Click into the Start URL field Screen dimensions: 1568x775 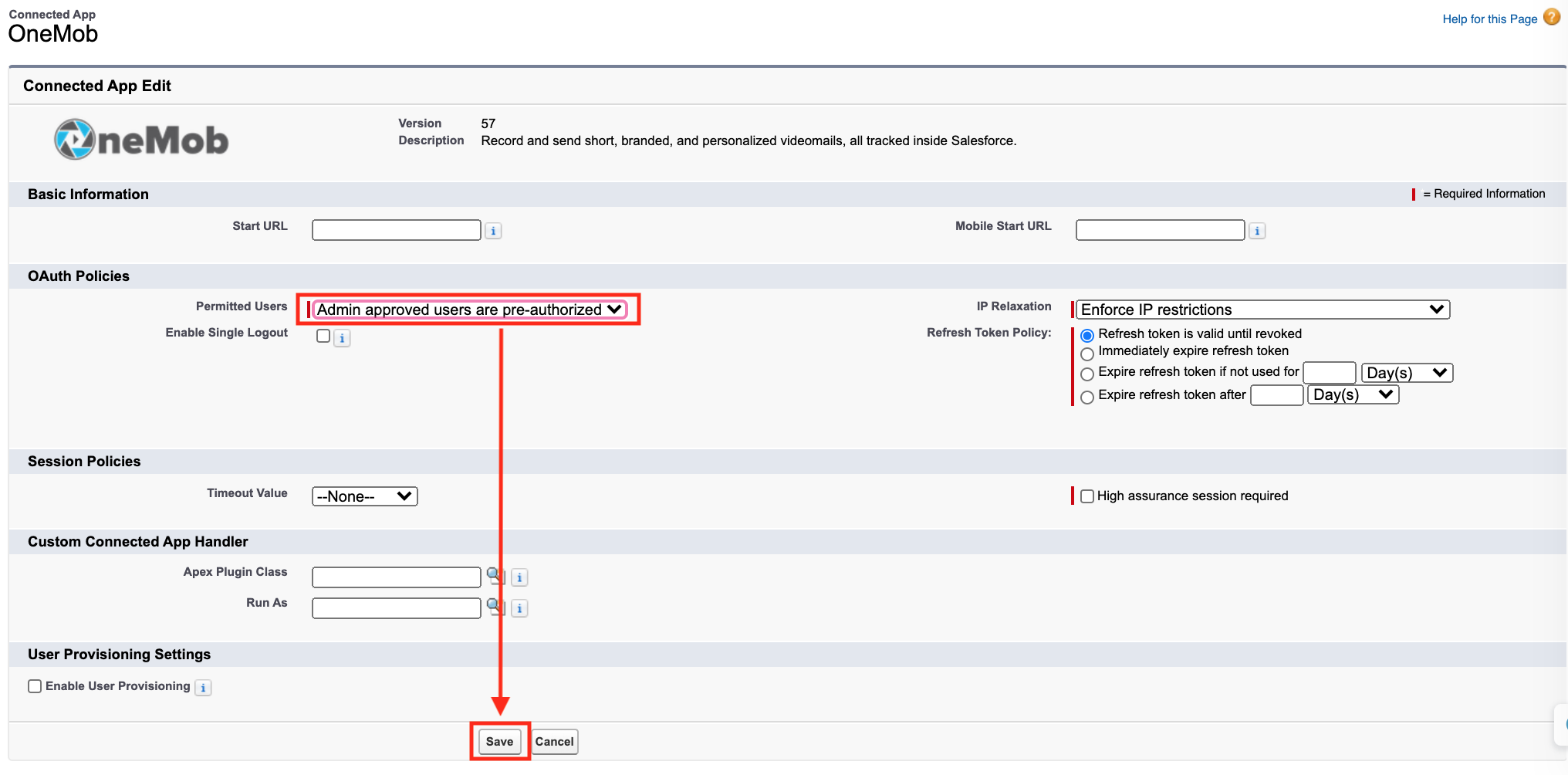[x=396, y=230]
